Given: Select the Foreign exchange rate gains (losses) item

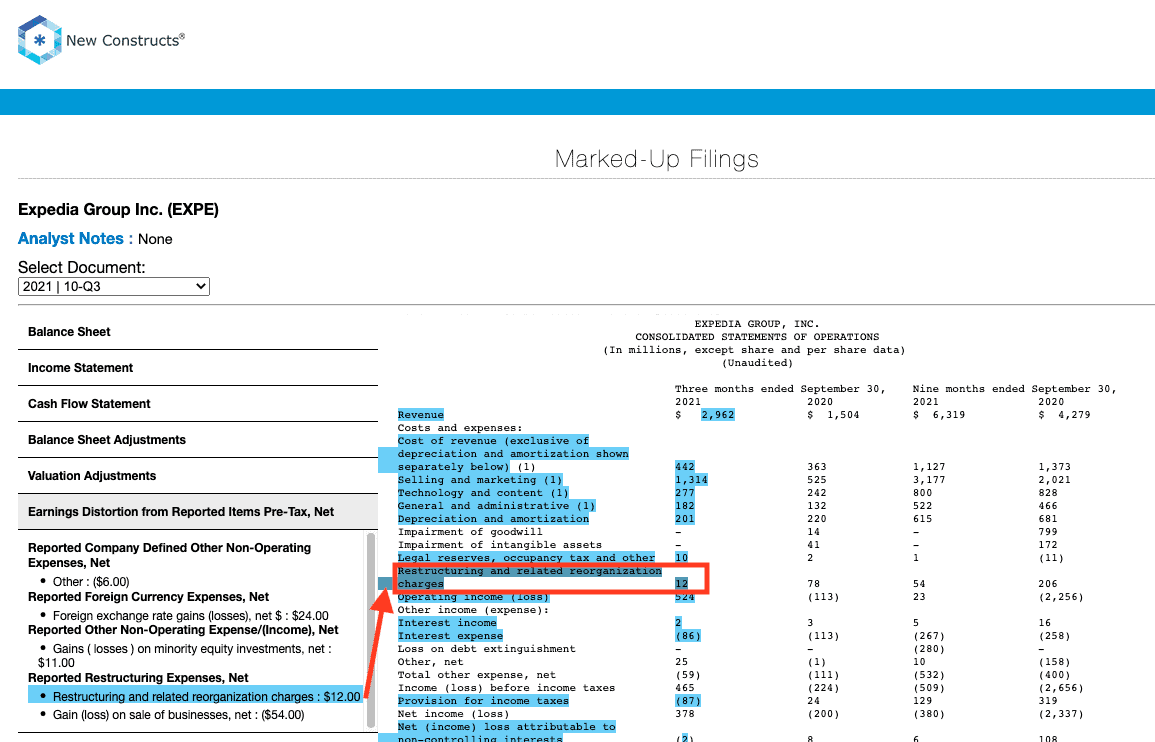Looking at the screenshot, I should (191, 615).
